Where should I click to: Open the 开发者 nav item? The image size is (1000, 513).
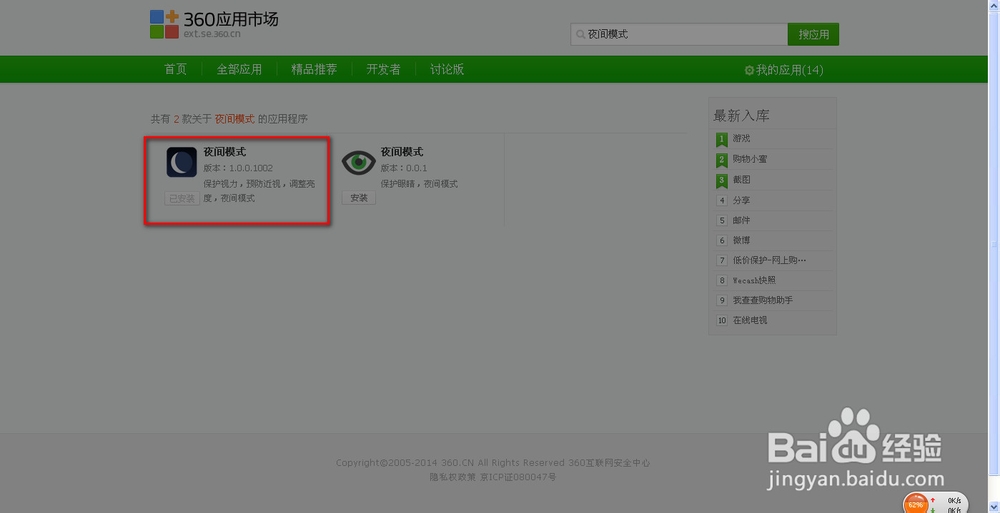383,70
